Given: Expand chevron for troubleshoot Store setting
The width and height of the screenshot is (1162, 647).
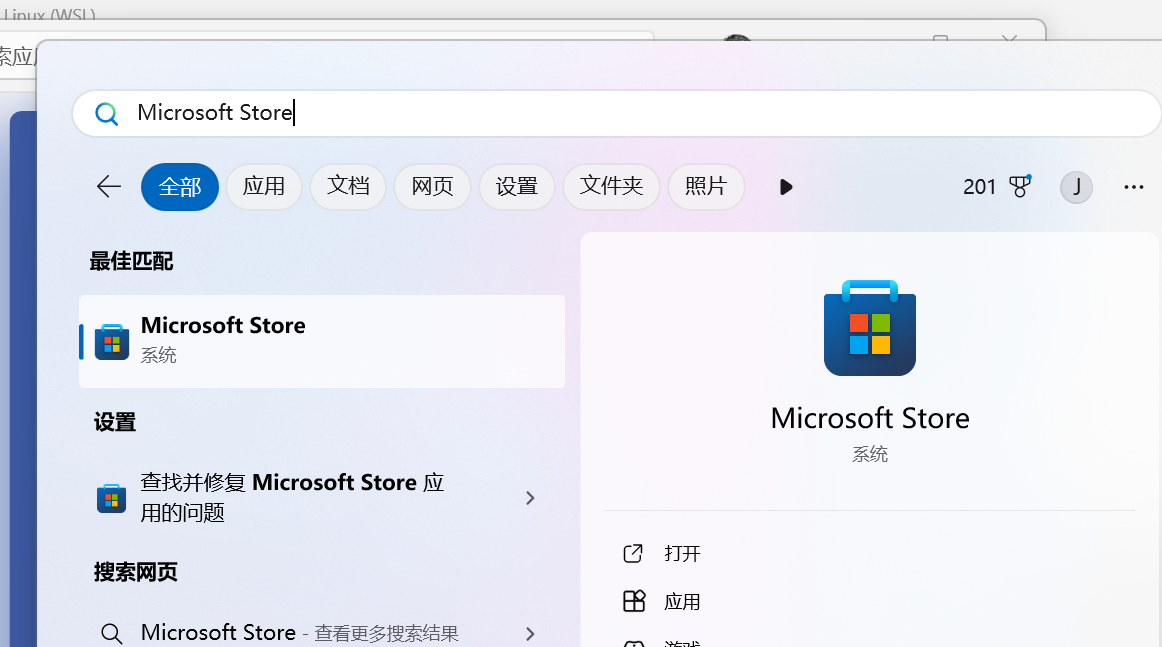Looking at the screenshot, I should (x=530, y=498).
